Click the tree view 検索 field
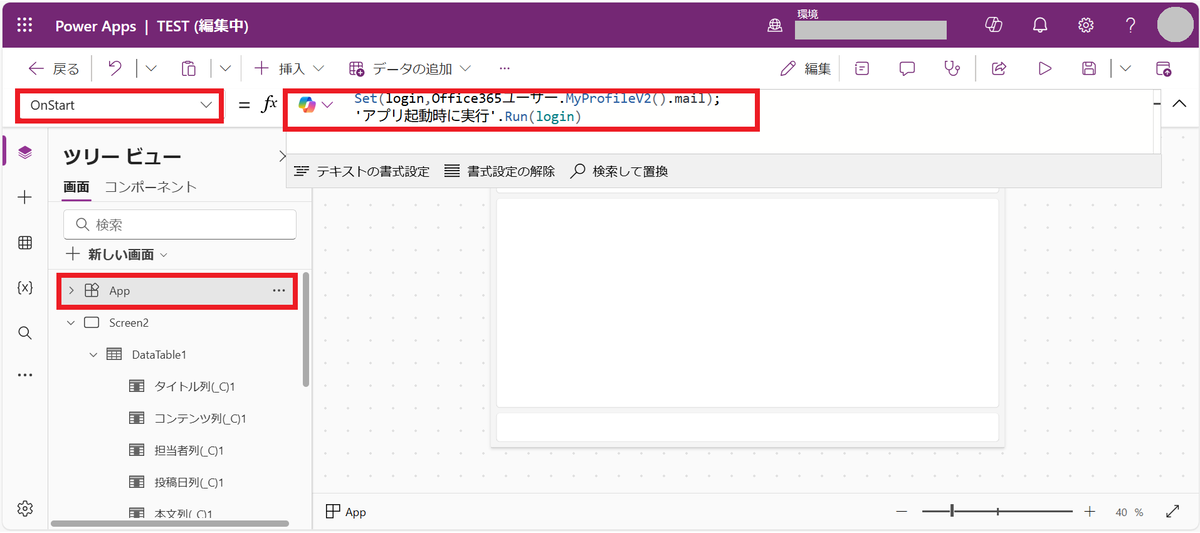Viewport: 1200px width, 533px height. tap(180, 225)
